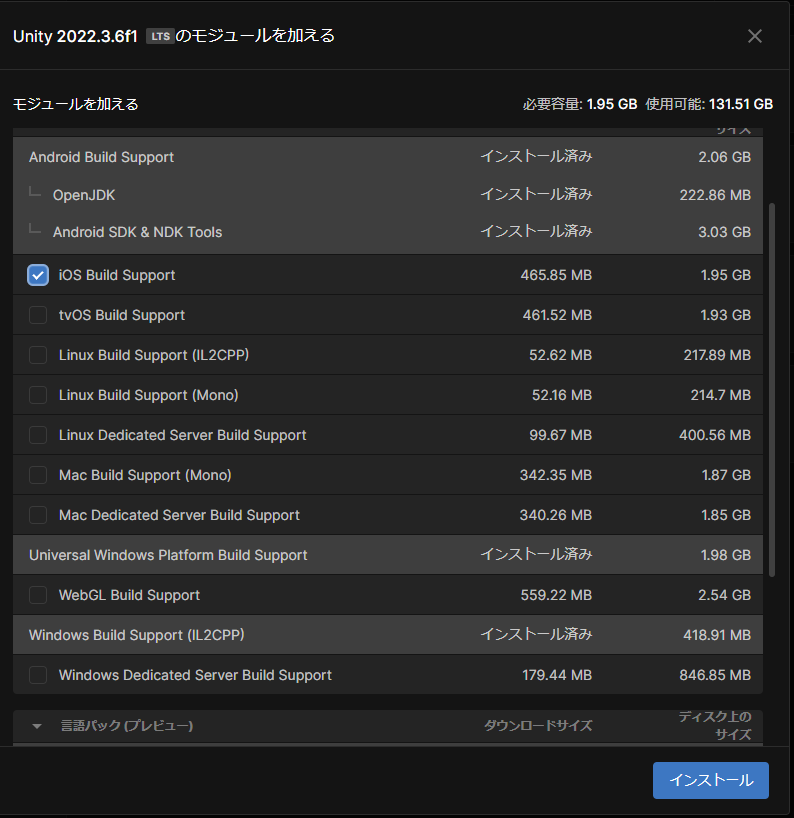This screenshot has height=818, width=794.
Task: Check Mac Dedicated Server Build Support
Action: pyautogui.click(x=38, y=515)
